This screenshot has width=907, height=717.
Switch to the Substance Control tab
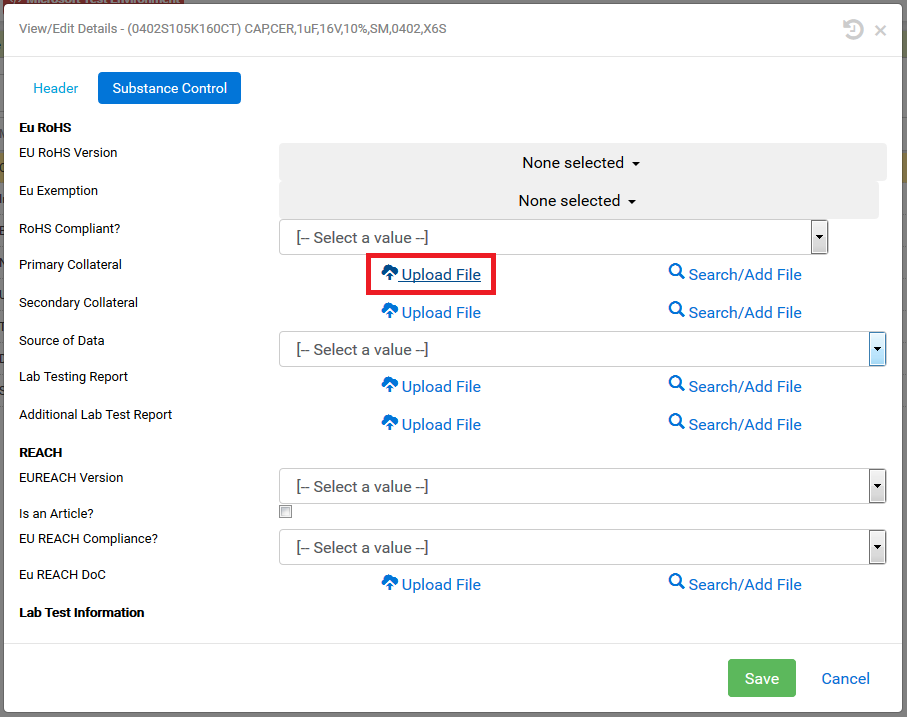(x=169, y=88)
